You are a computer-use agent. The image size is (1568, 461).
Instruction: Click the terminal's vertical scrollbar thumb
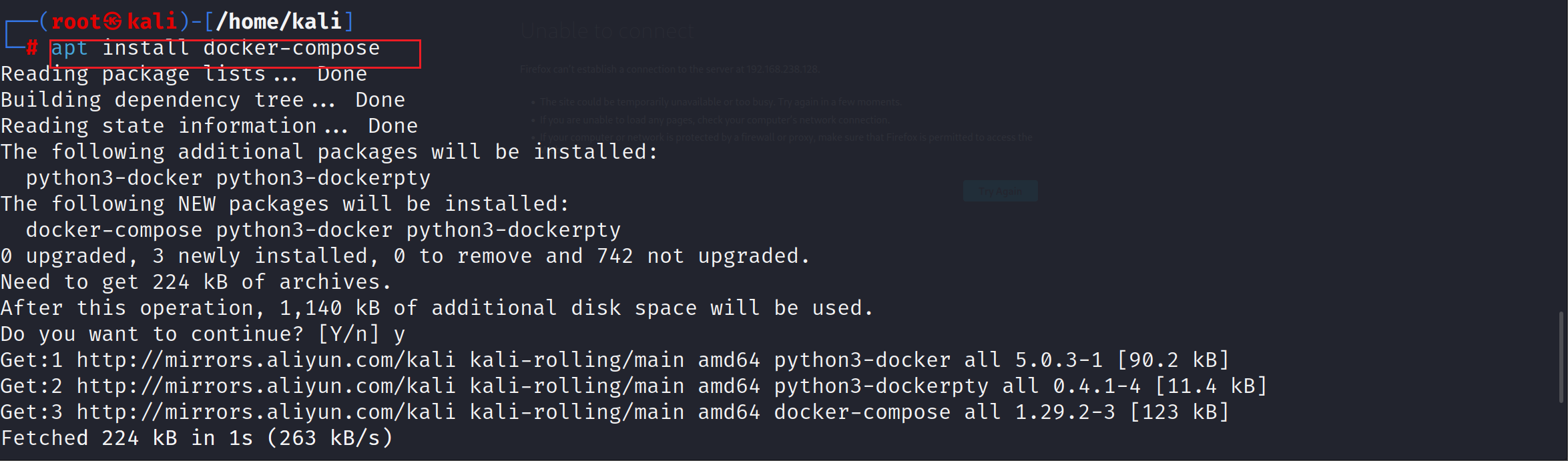[x=1561, y=356]
